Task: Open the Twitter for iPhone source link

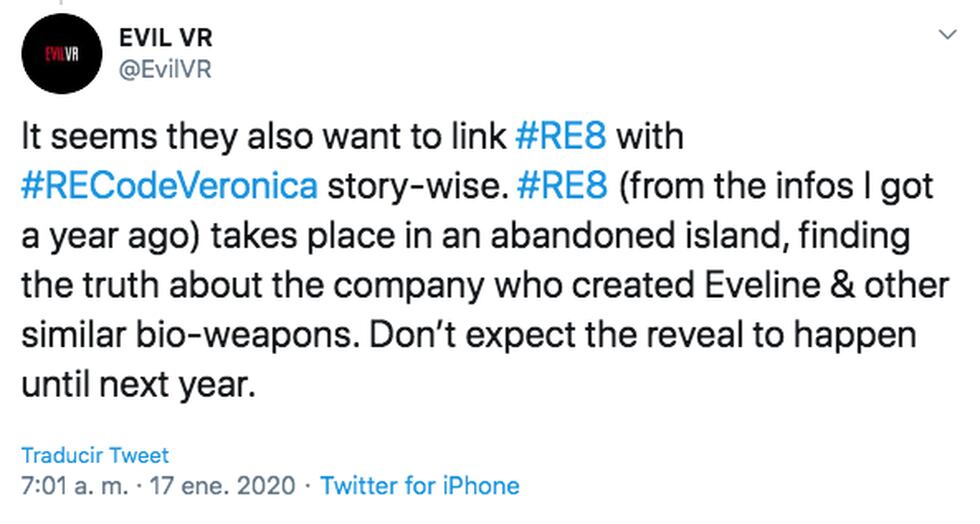Action: coord(420,487)
